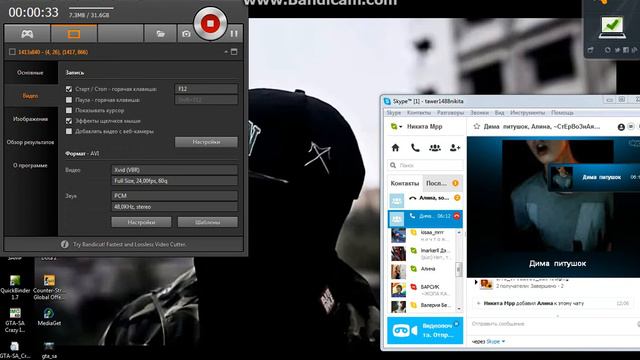640x360 pixels.
Task: Open Skype menu in Skype menu bar
Action: [x=393, y=113]
